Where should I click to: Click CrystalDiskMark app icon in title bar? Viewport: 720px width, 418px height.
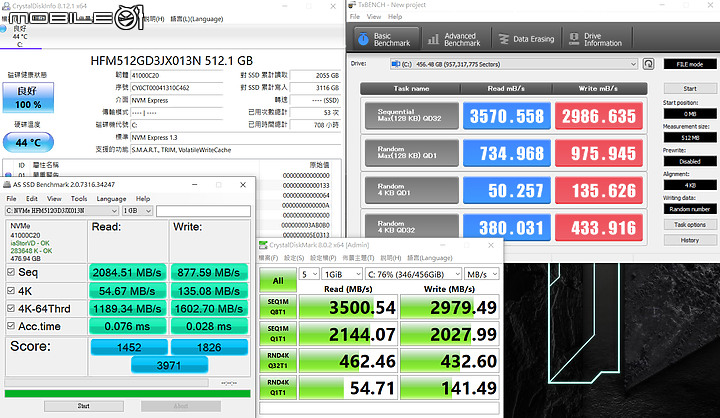pos(263,245)
